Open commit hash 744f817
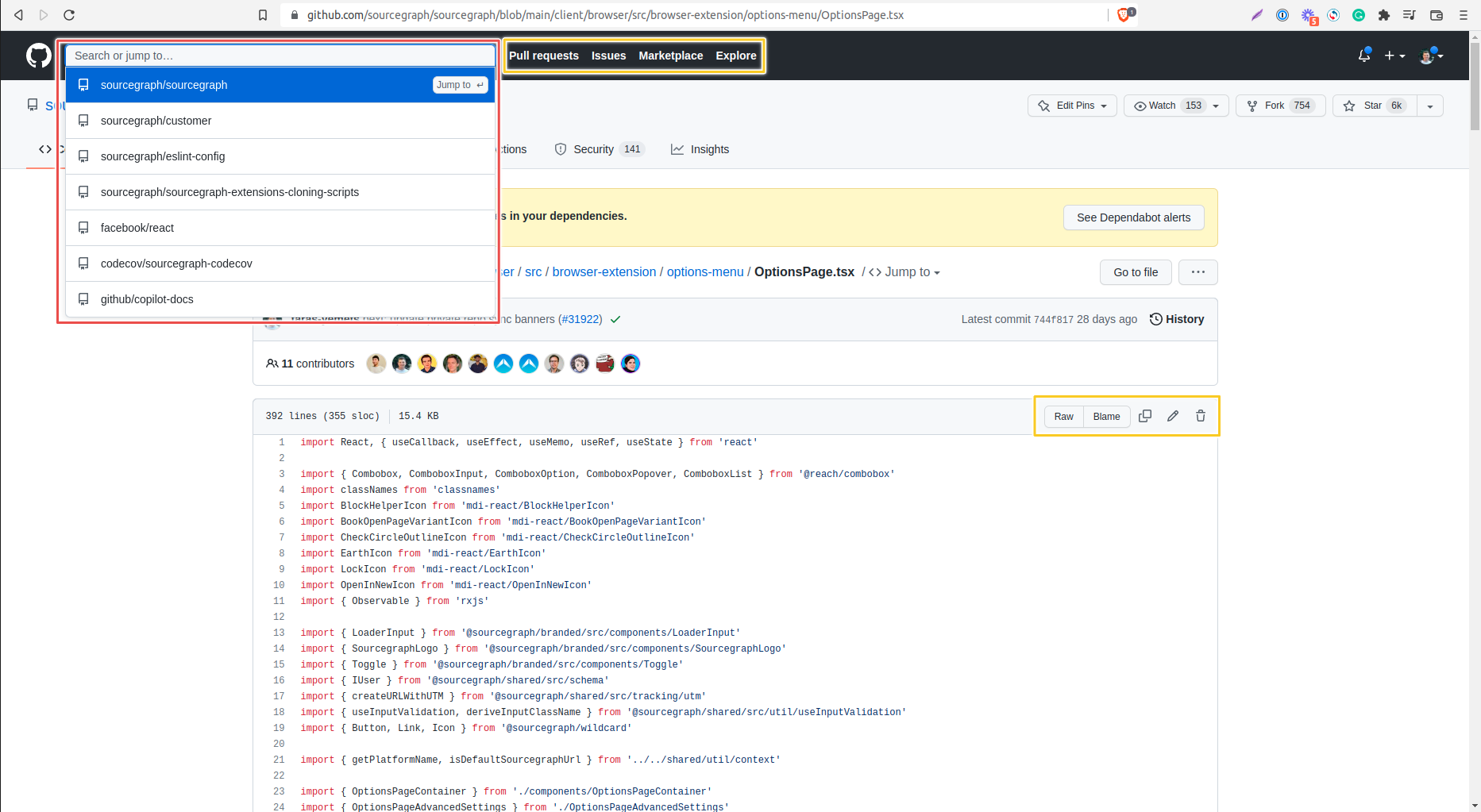Viewport: 1481px width, 812px height. pyautogui.click(x=1053, y=320)
